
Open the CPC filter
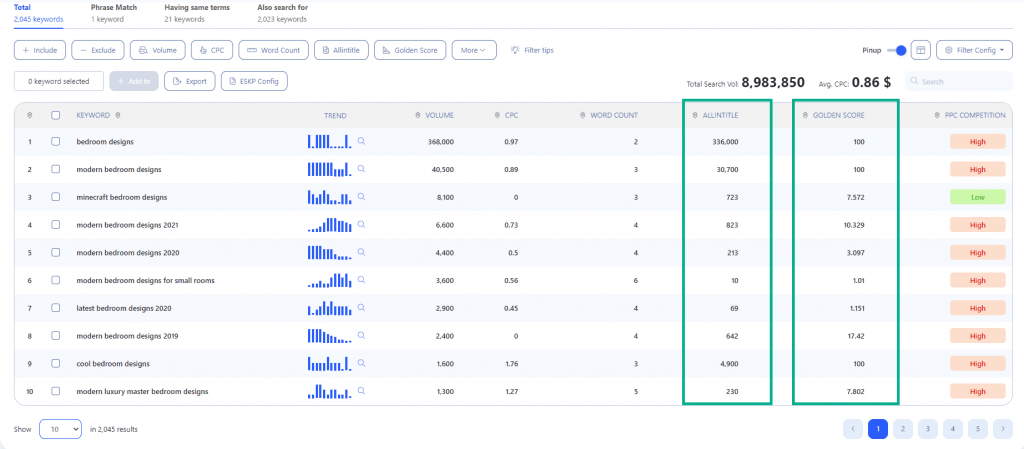(x=212, y=50)
